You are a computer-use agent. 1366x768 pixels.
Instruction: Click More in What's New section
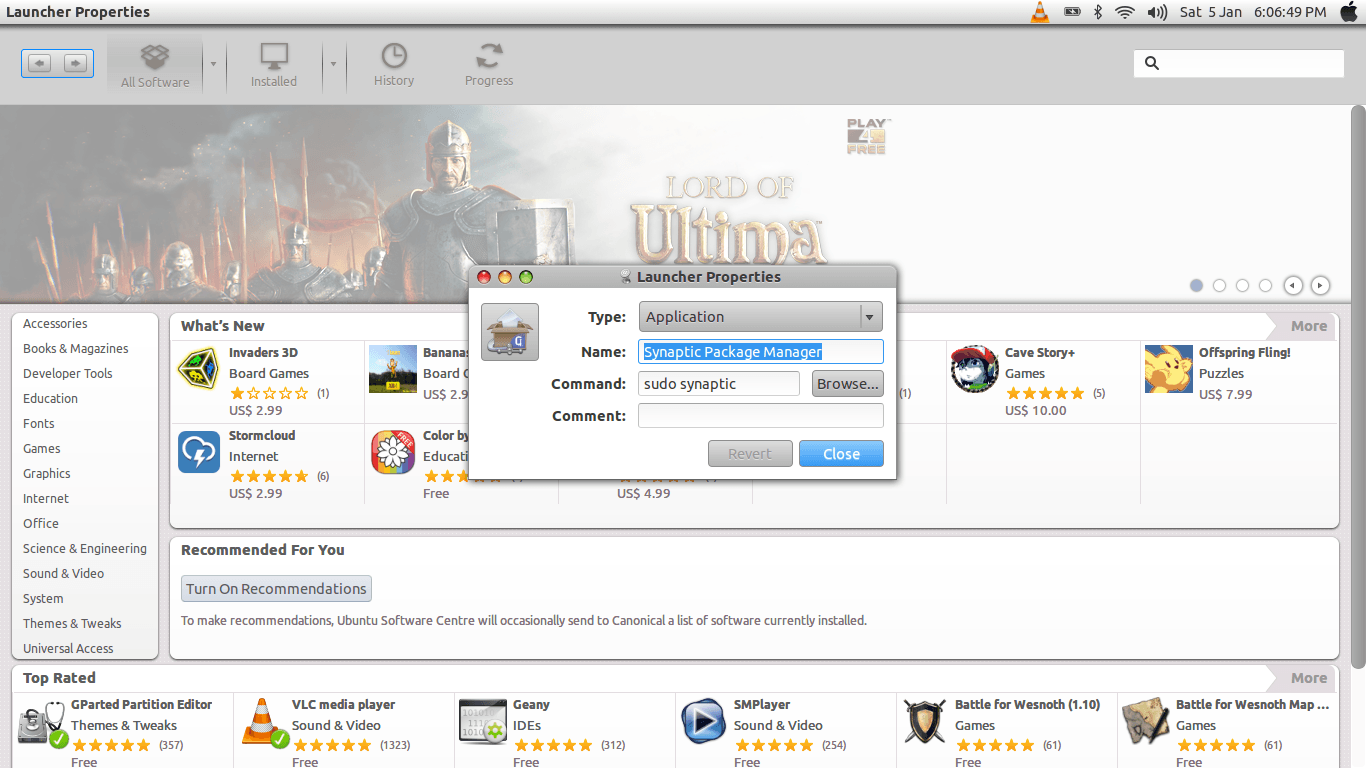1308,326
